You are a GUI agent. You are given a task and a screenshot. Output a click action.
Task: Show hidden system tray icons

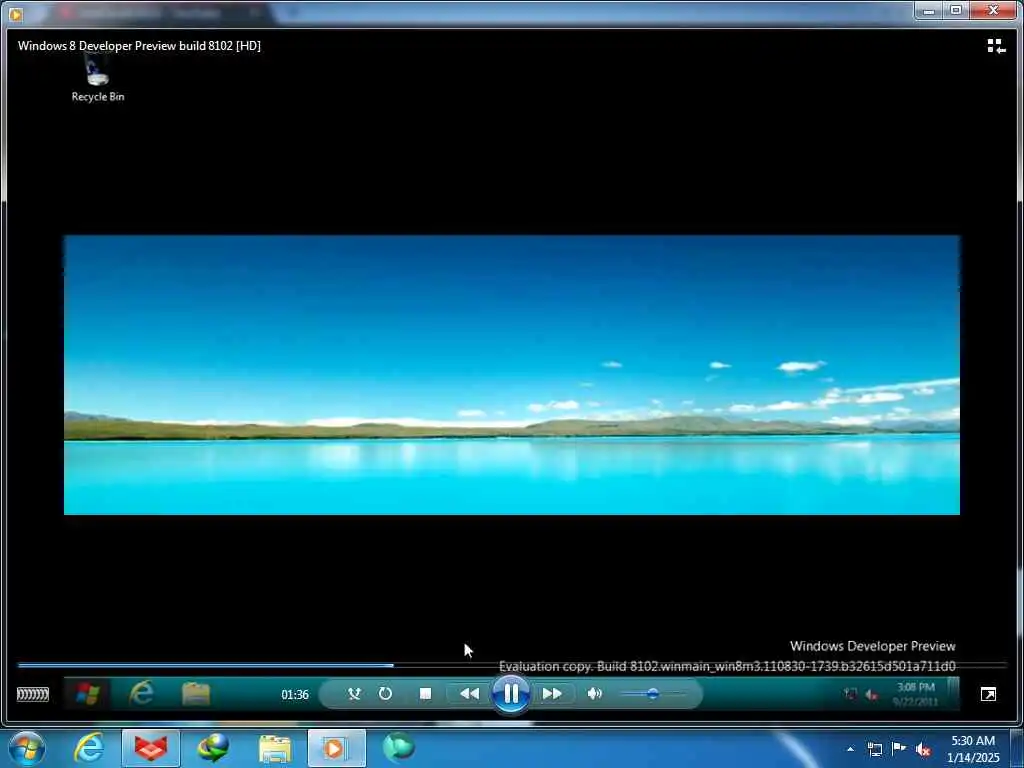850,749
